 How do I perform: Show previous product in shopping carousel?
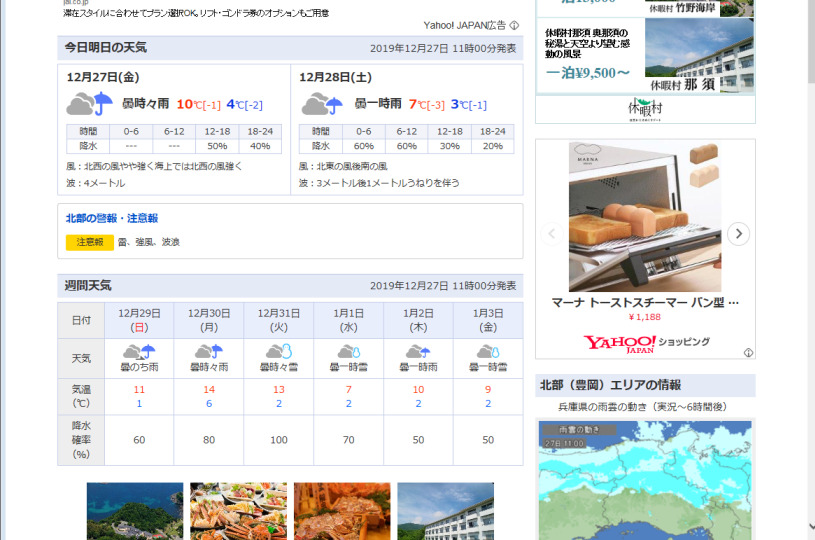point(552,234)
